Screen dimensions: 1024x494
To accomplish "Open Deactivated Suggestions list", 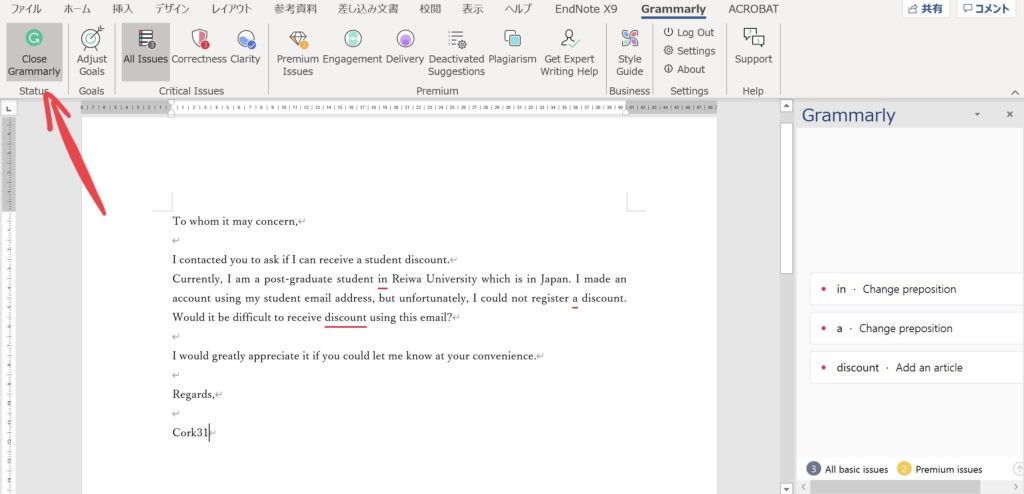I will click(456, 52).
